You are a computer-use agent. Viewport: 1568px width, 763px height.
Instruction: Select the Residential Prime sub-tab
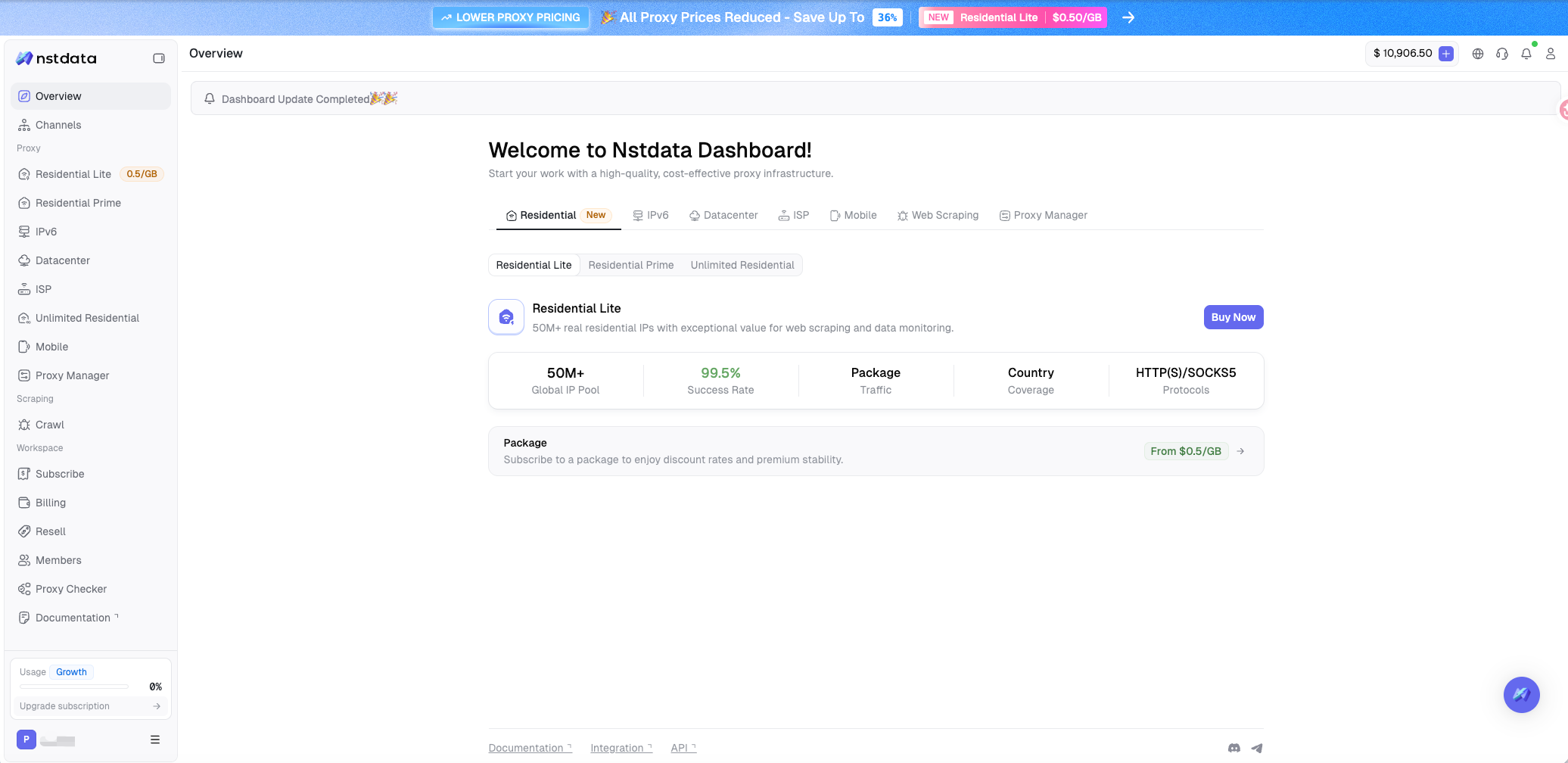click(631, 265)
